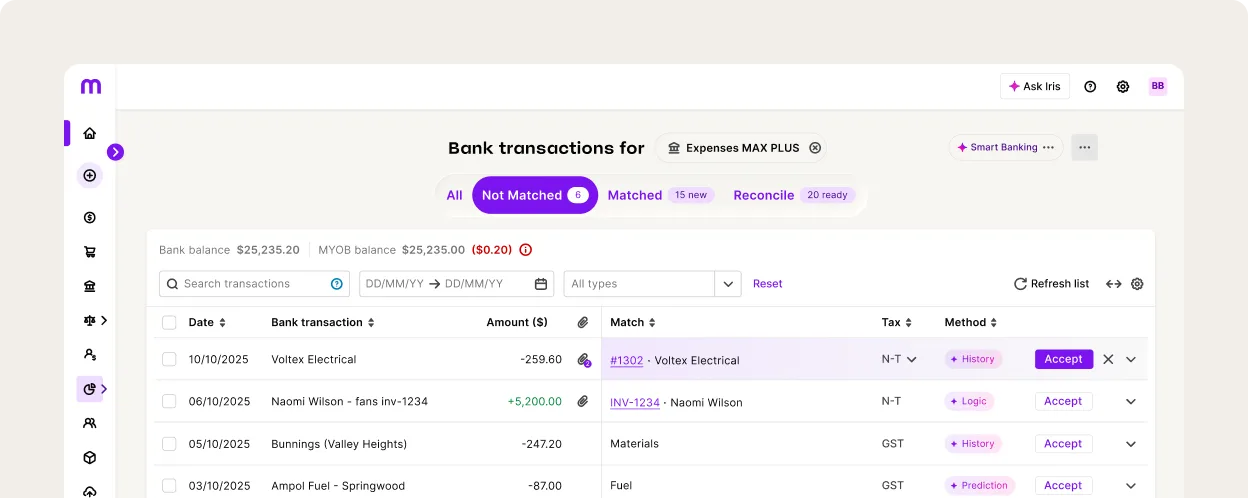Accept the Naomi Wilson match

point(1064,401)
